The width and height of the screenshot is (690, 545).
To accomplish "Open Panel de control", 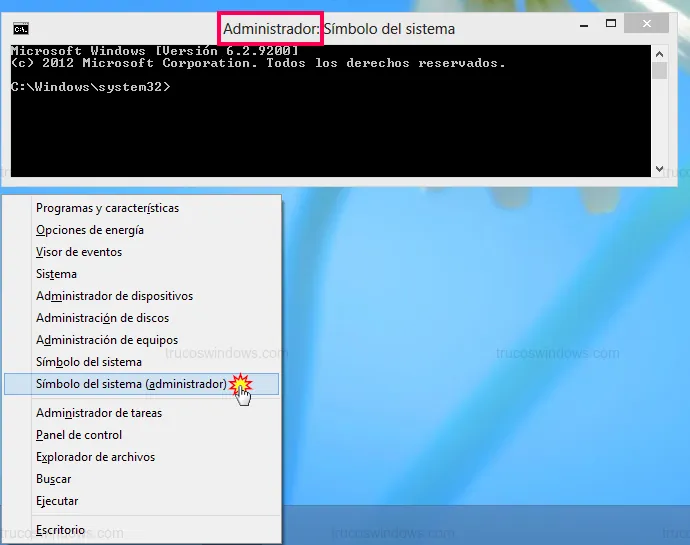I will pos(79,435).
